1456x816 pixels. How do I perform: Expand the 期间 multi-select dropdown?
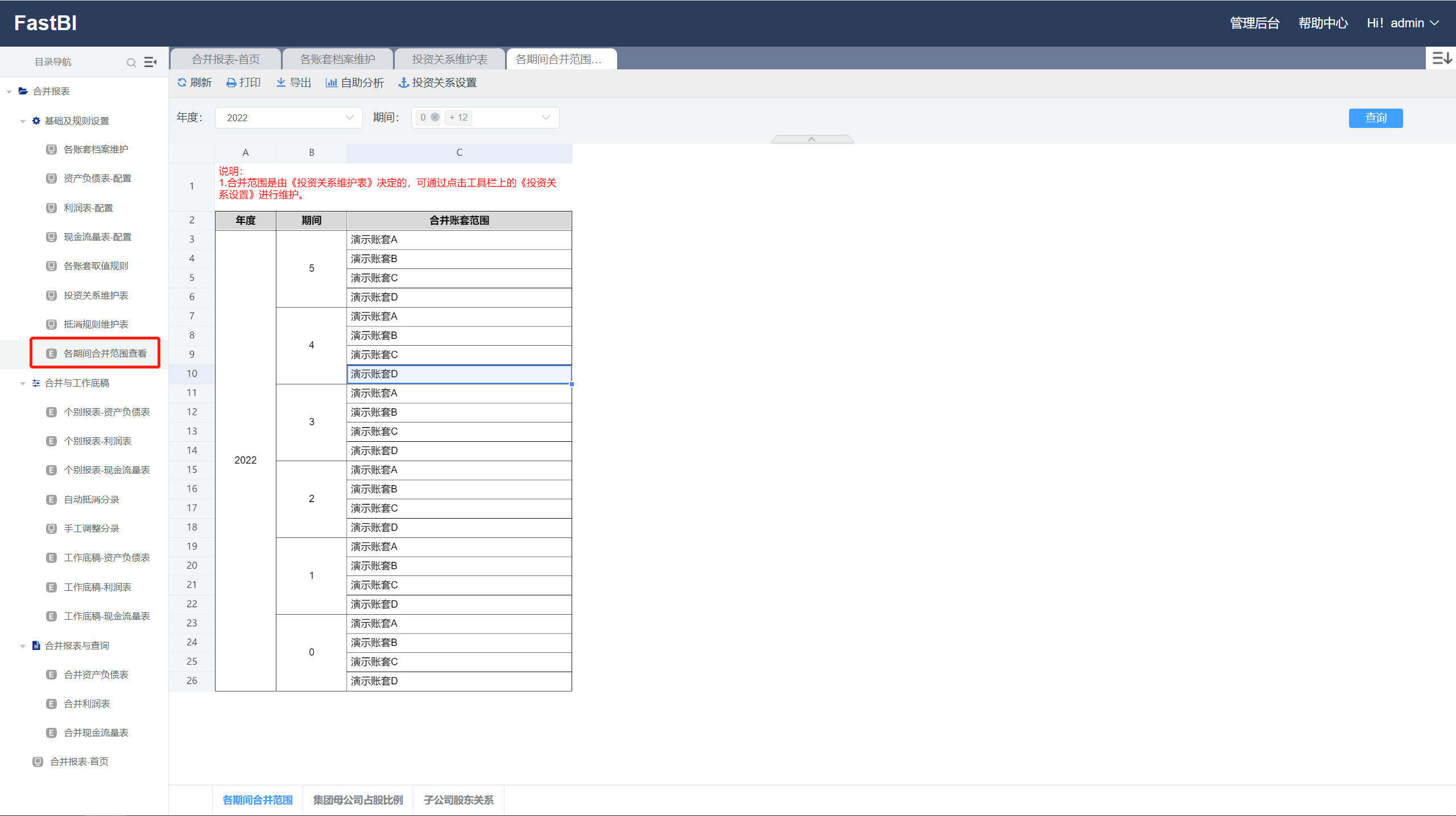545,118
